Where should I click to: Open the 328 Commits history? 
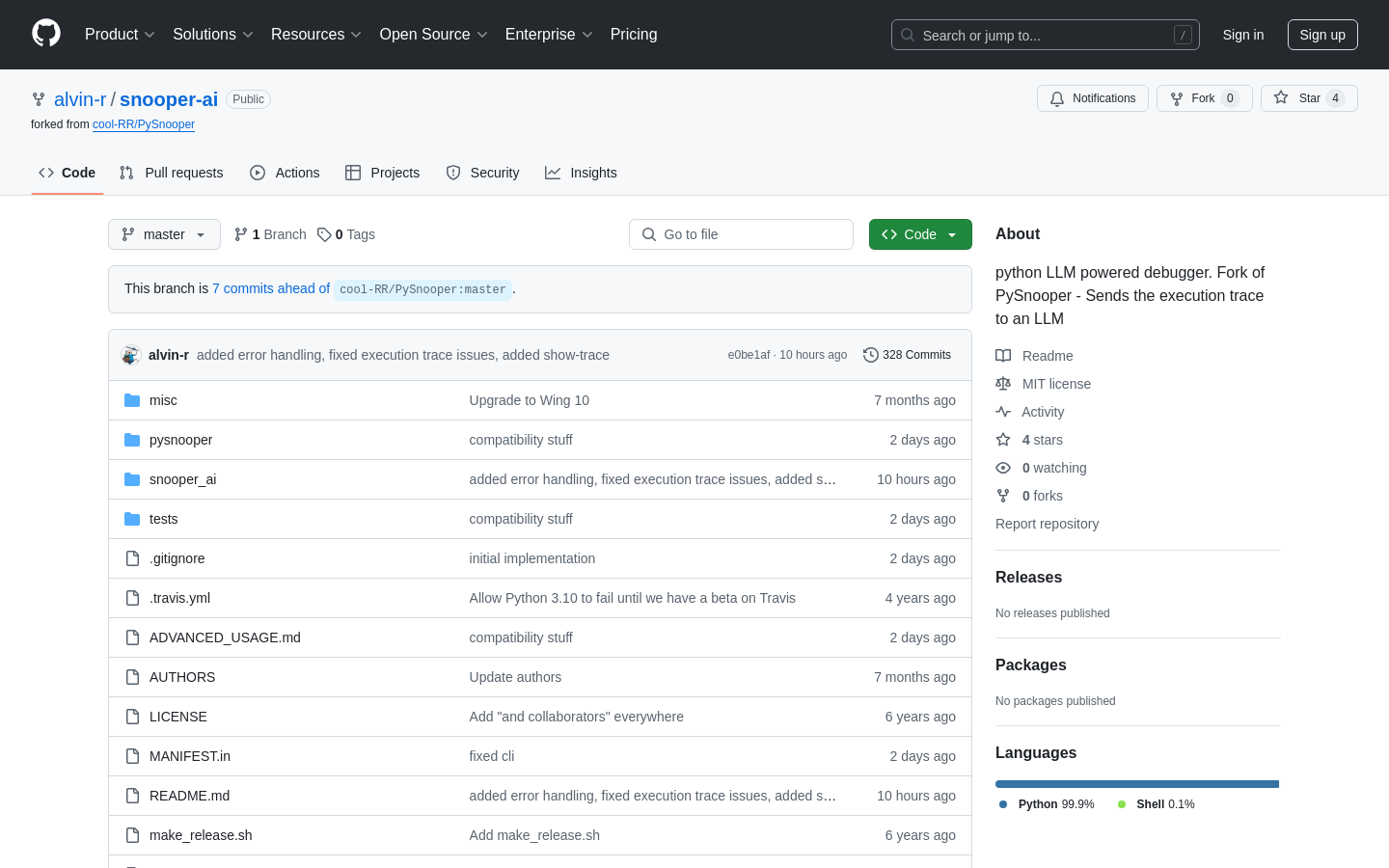pos(908,355)
